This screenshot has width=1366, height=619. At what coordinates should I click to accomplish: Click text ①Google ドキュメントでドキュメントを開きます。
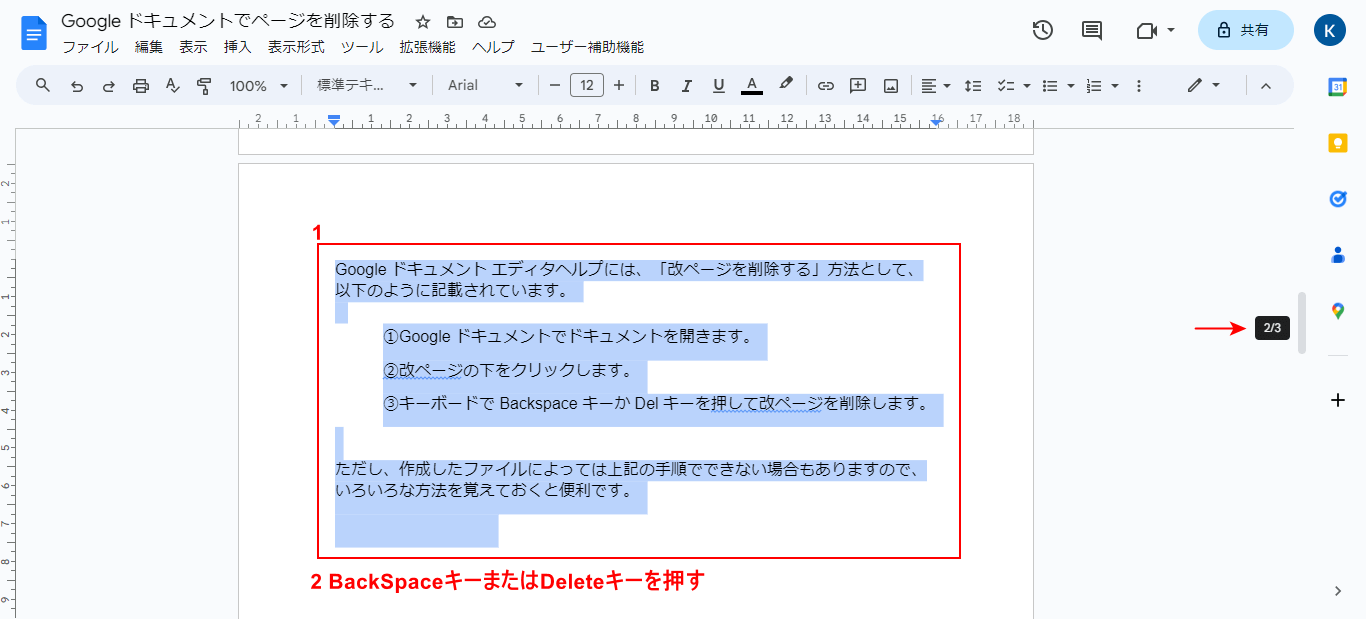(x=569, y=336)
